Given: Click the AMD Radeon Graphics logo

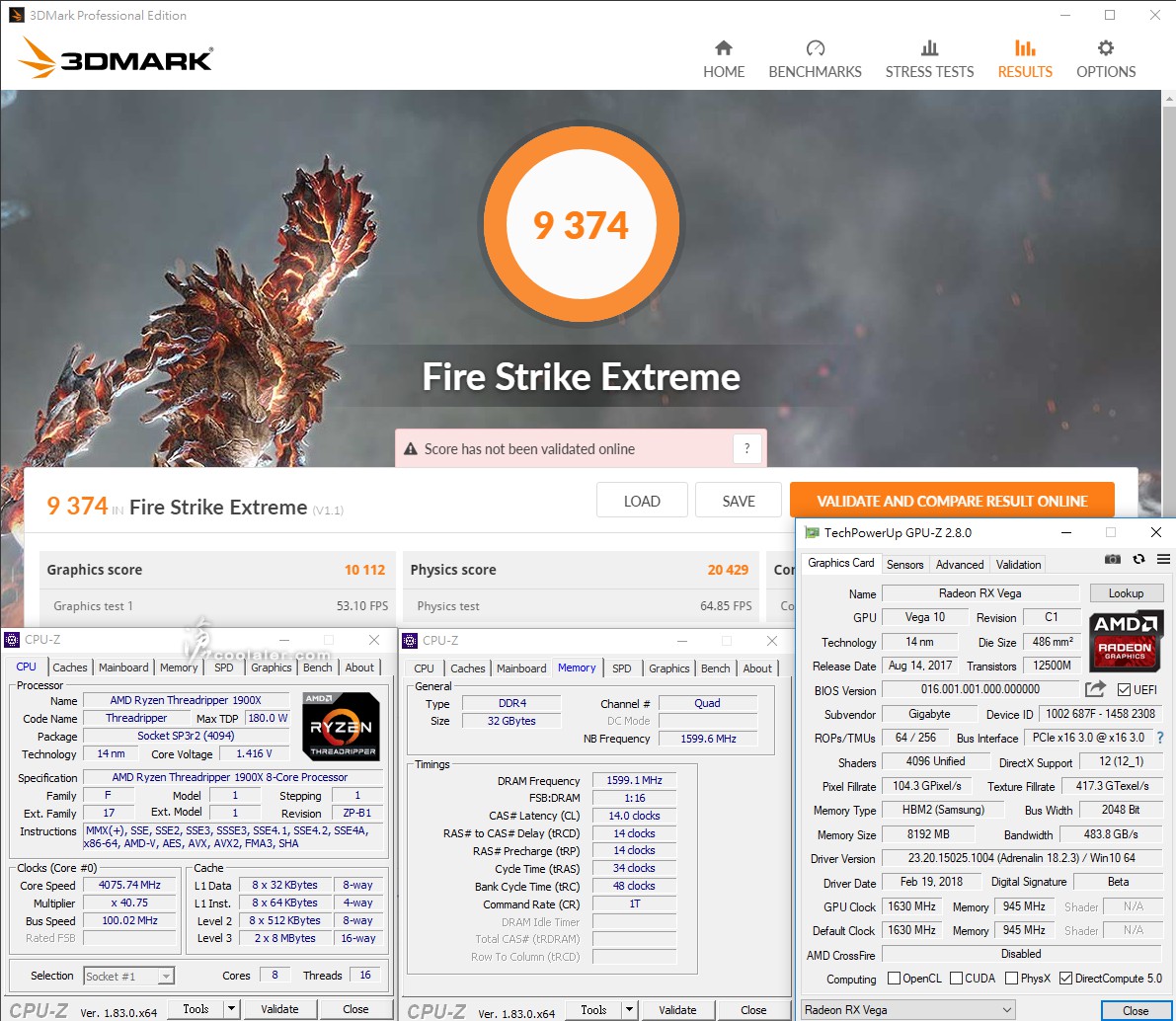Looking at the screenshot, I should (x=1125, y=640).
